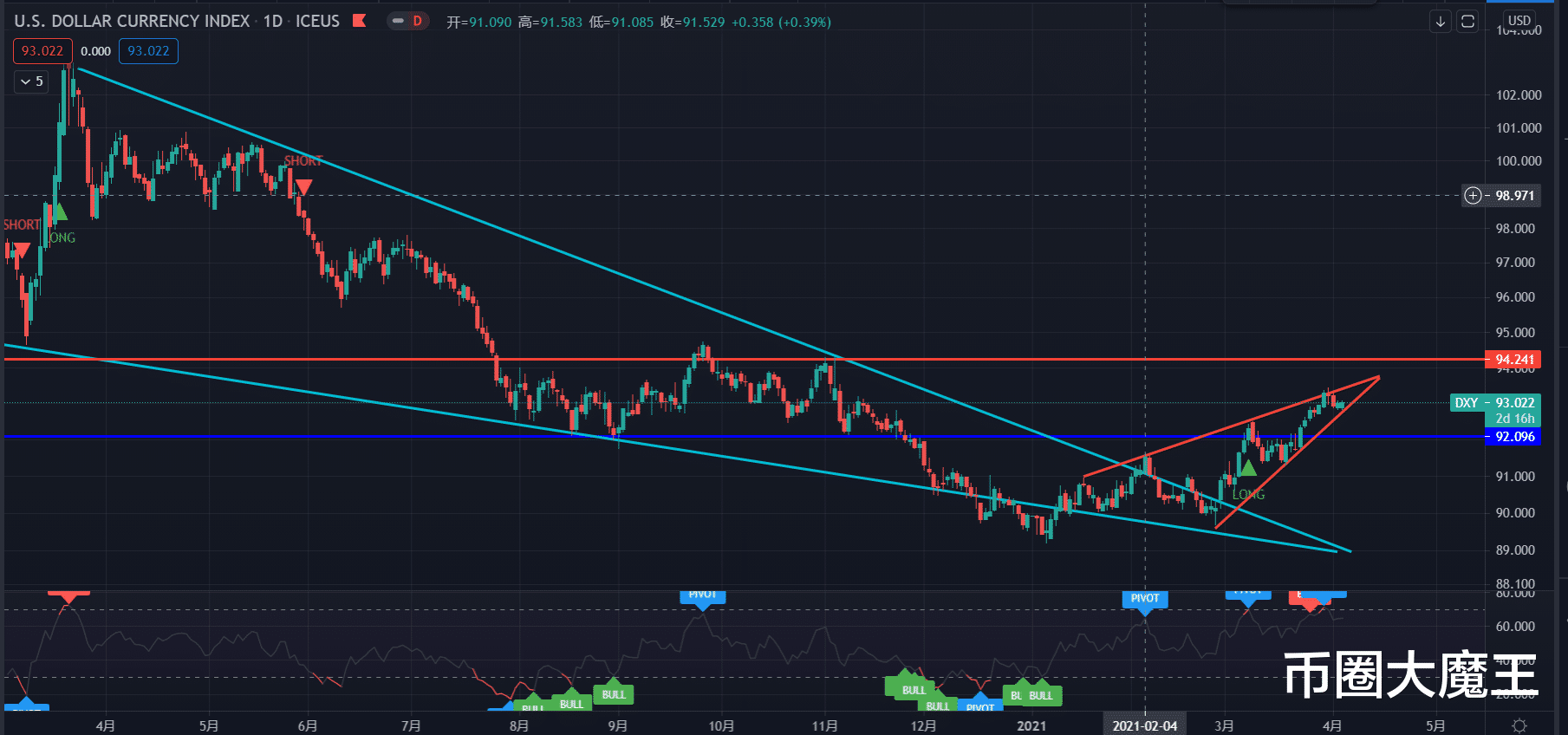
Task: Open the USD currency selector
Action: pyautogui.click(x=1519, y=20)
